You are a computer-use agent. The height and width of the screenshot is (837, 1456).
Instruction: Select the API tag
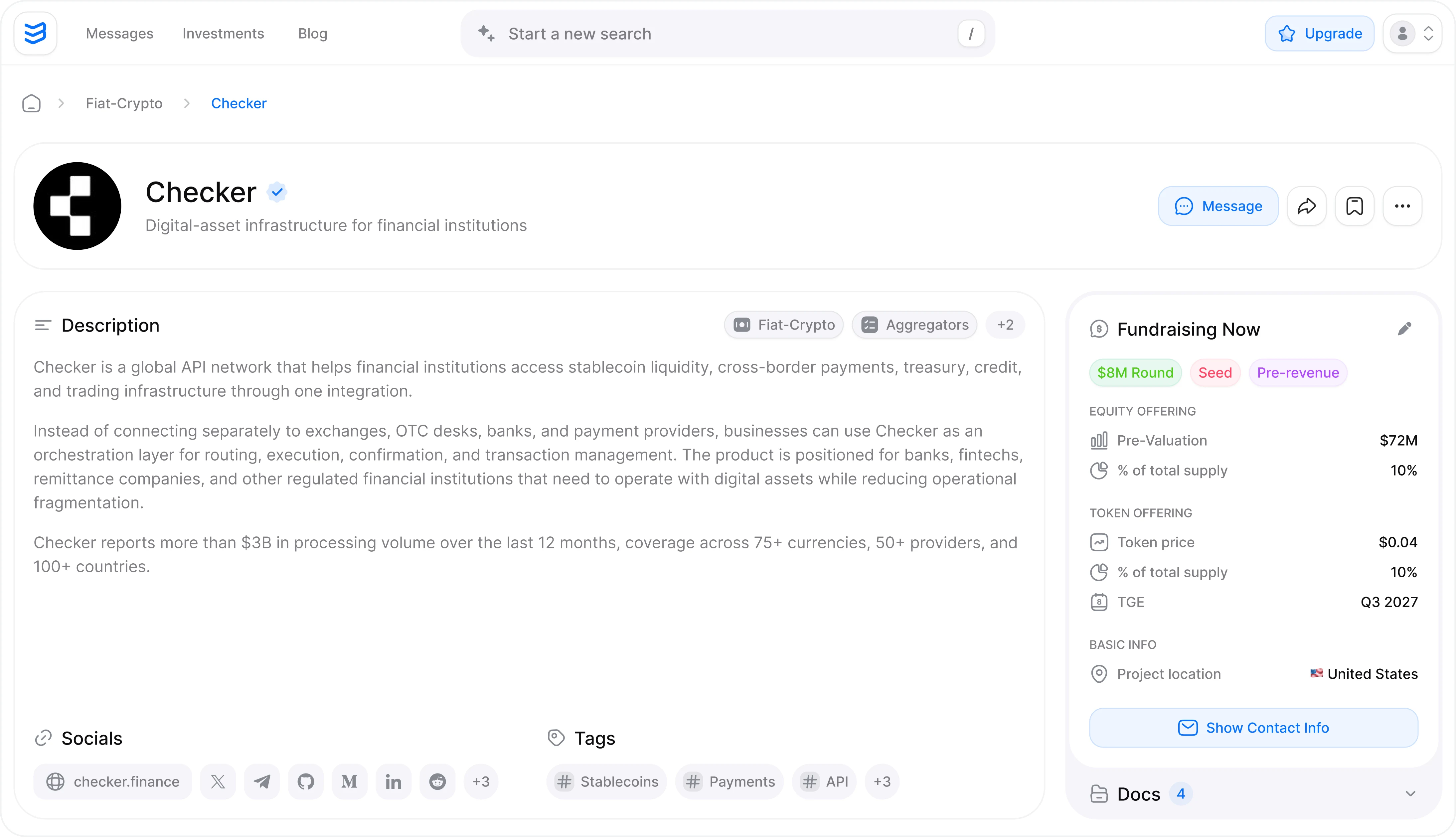[824, 782]
